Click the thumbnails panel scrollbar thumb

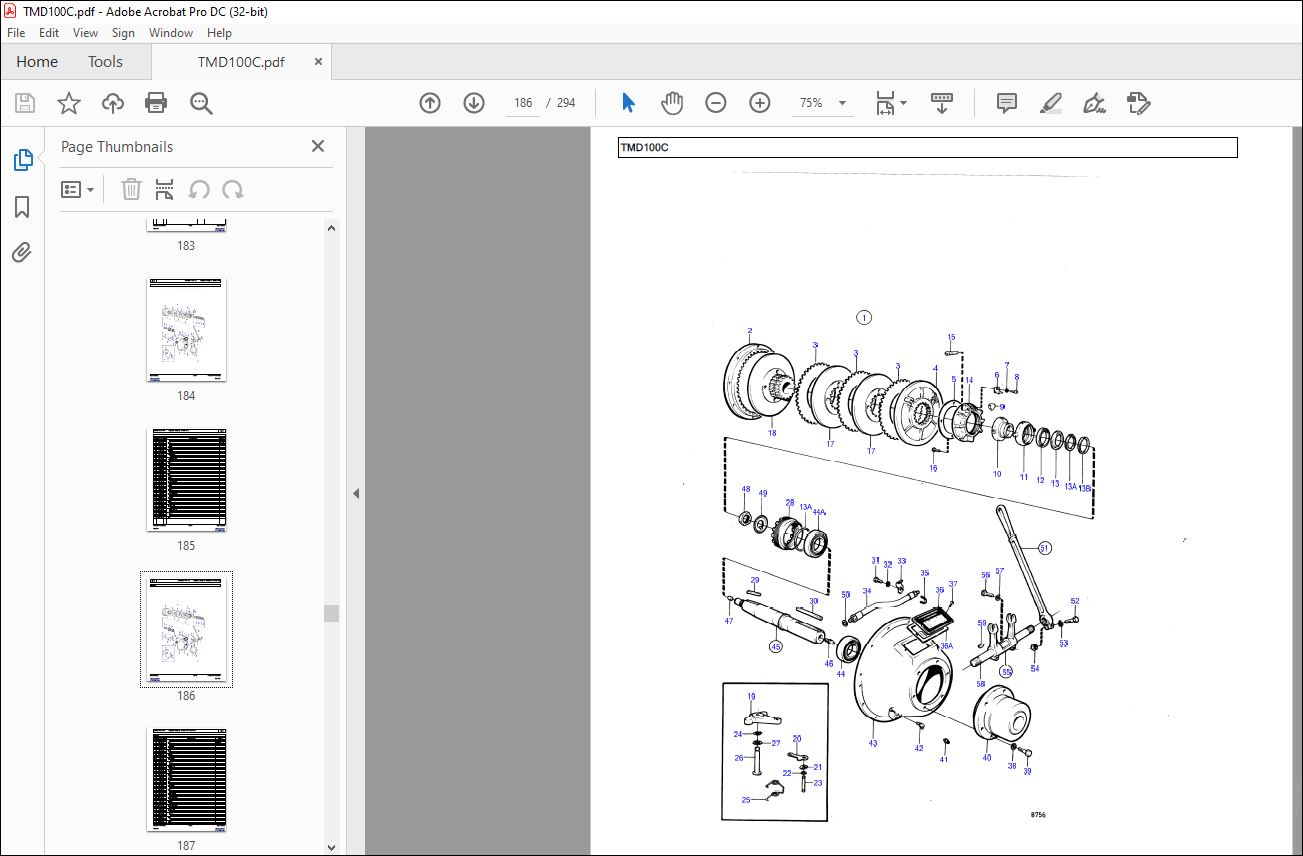tap(331, 613)
